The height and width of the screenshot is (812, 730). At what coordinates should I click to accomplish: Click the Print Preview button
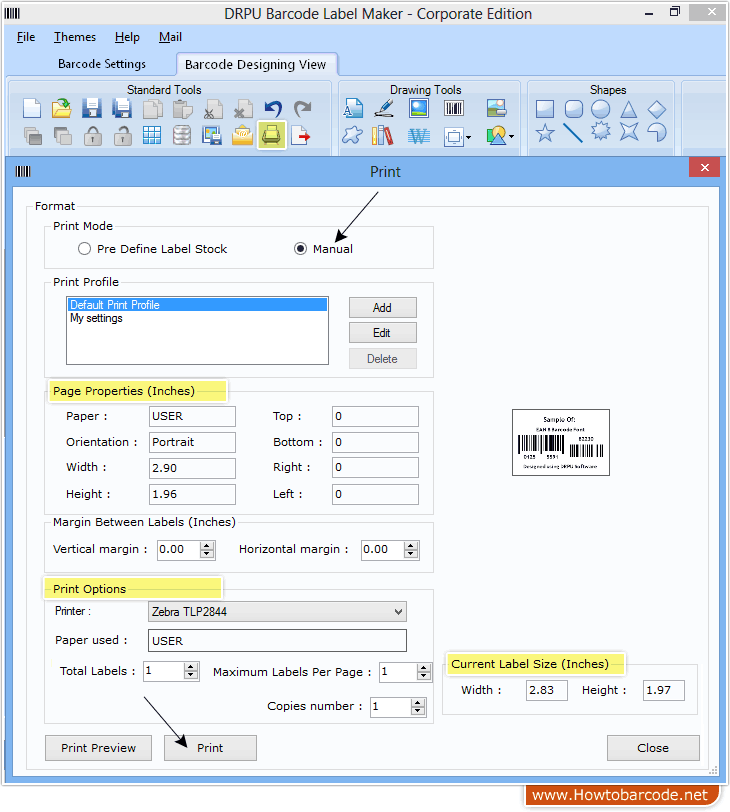98,748
